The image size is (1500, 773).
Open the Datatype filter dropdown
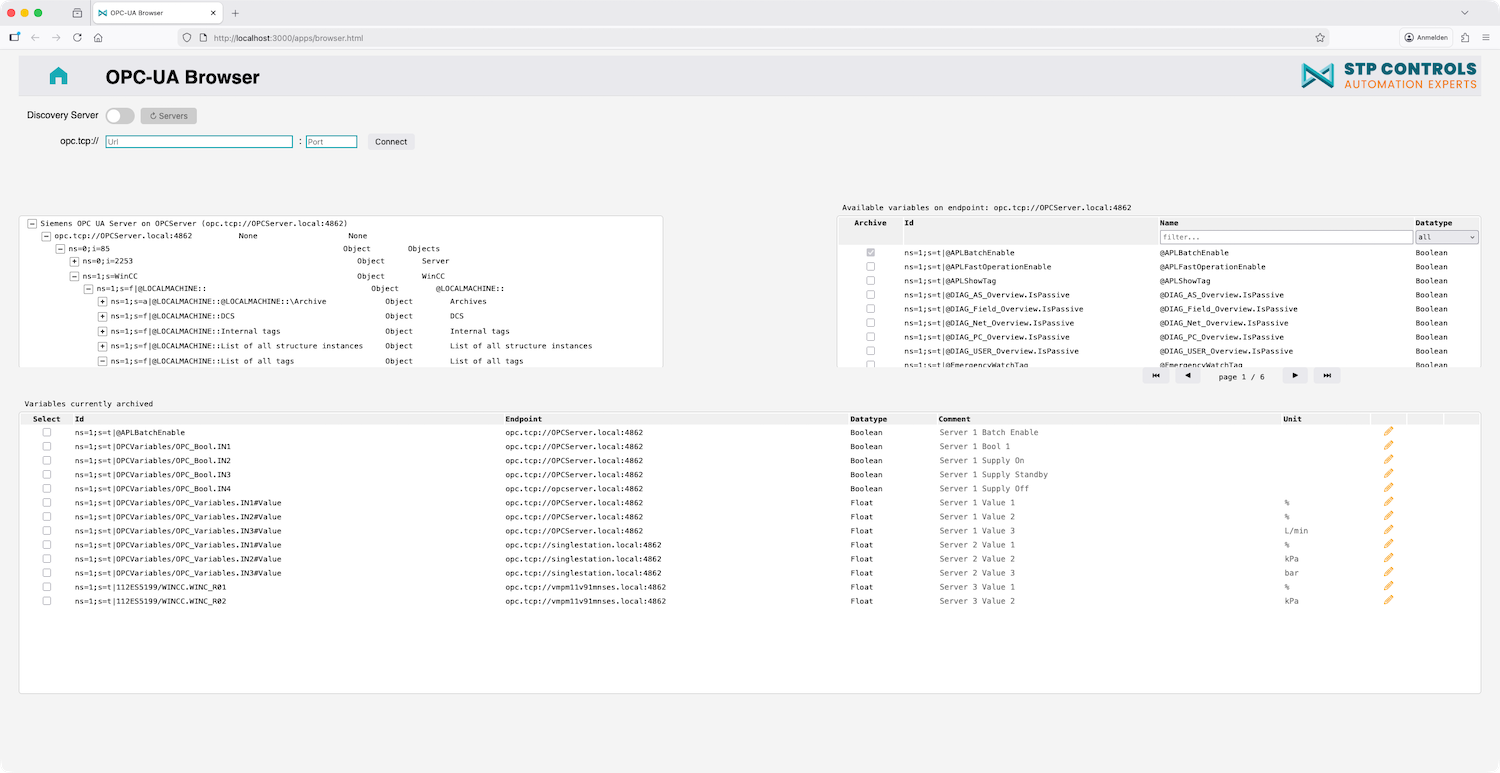tap(1446, 237)
